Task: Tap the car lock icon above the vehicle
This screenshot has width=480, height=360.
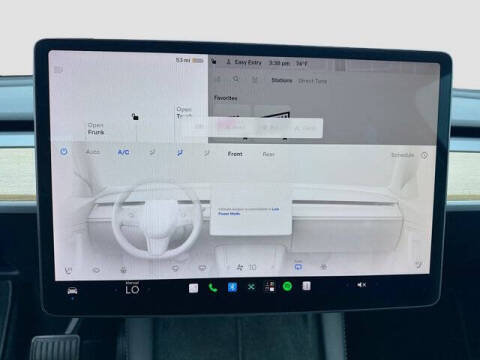Action: click(135, 116)
